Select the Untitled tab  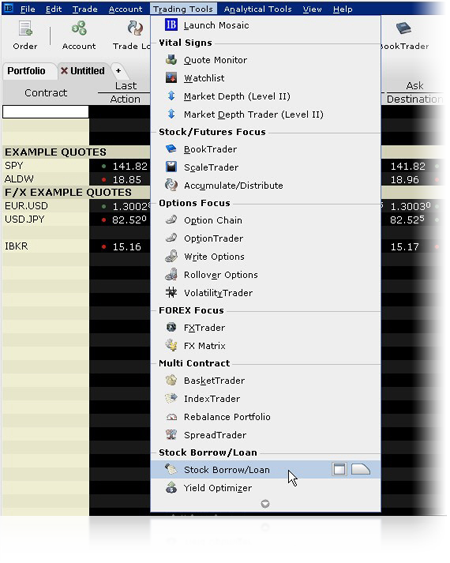click(x=87, y=71)
